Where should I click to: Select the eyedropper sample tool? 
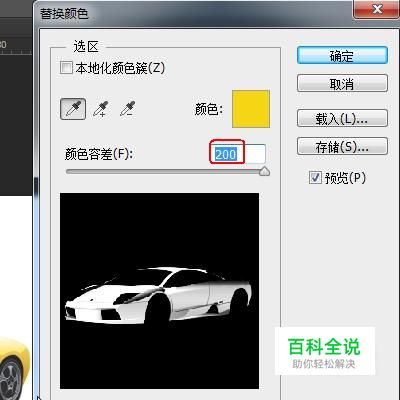pyautogui.click(x=73, y=109)
